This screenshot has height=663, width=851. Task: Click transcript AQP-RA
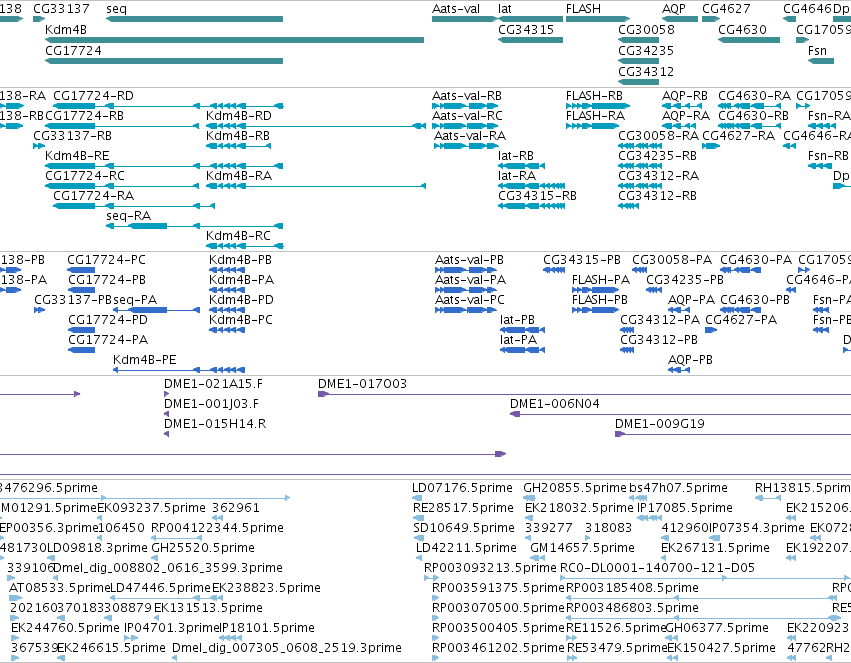pyautogui.click(x=686, y=116)
